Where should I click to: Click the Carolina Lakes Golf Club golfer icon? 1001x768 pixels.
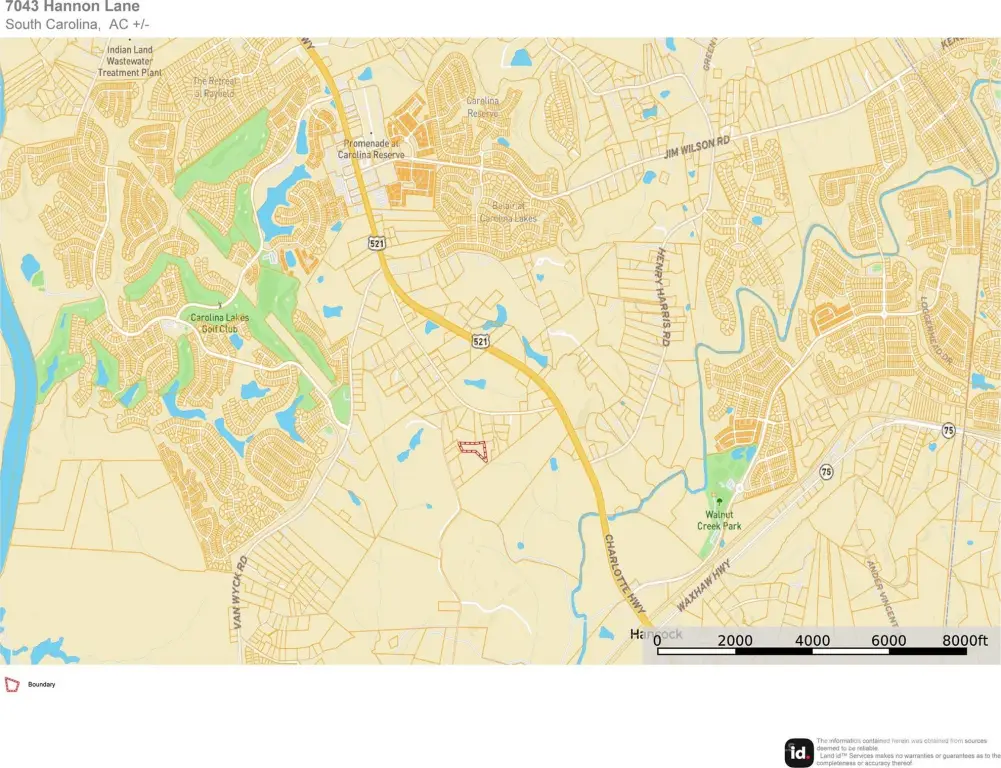click(220, 305)
